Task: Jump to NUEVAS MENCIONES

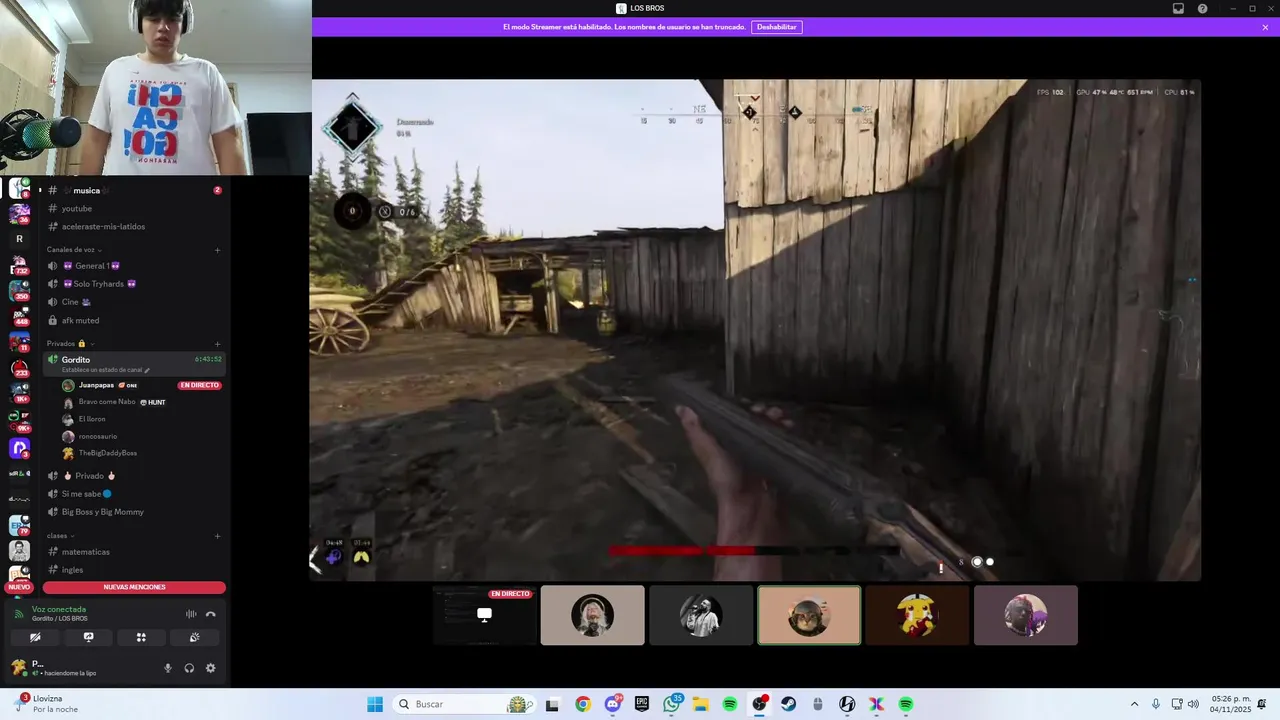Action: [x=134, y=587]
